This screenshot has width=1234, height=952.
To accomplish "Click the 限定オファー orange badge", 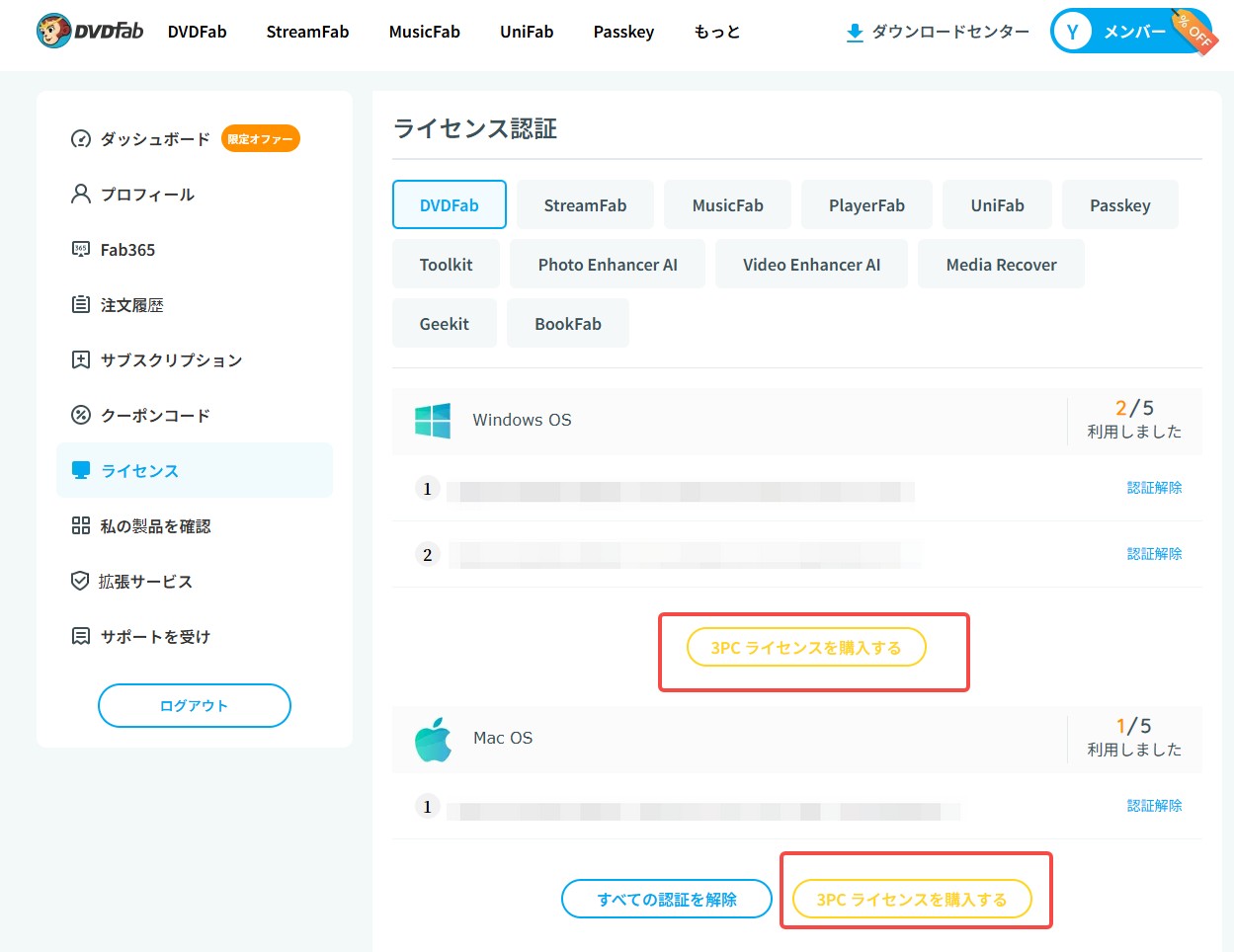I will [261, 139].
